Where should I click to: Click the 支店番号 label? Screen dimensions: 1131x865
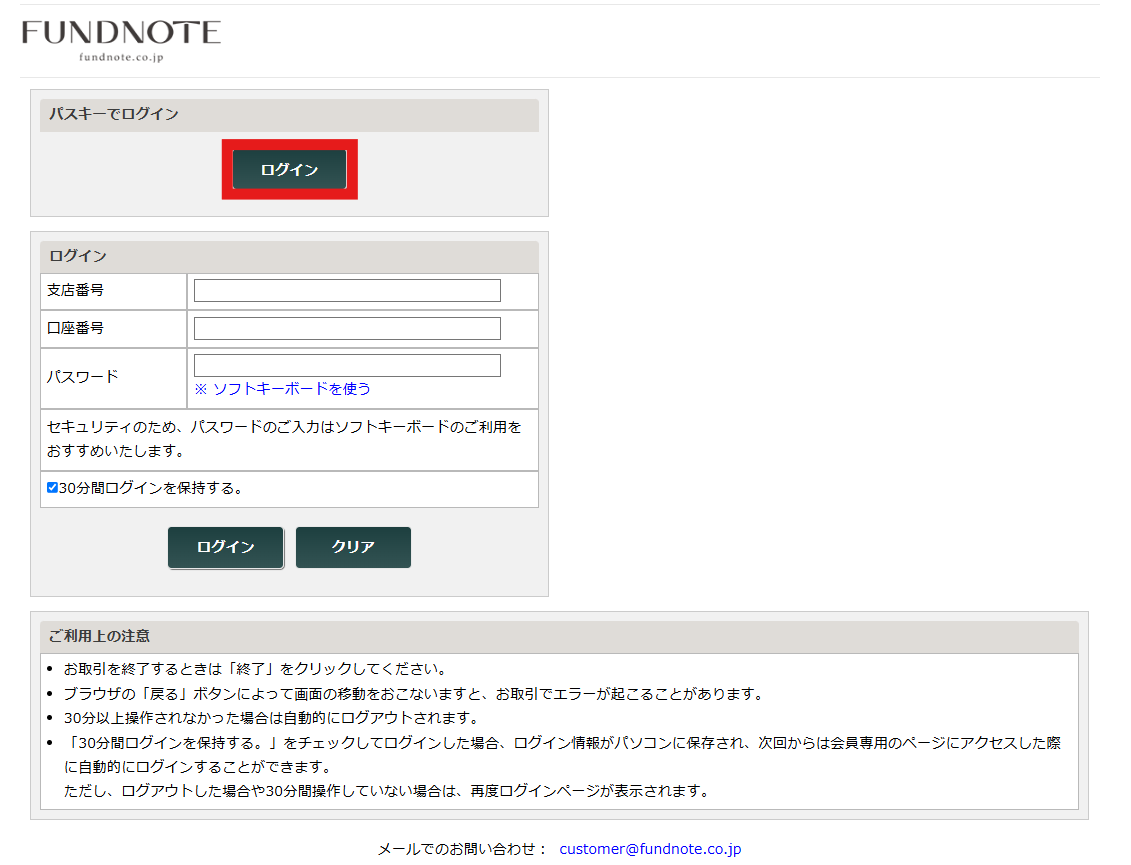click(x=76, y=290)
